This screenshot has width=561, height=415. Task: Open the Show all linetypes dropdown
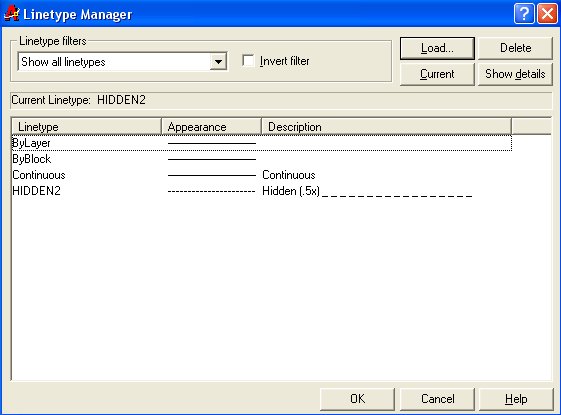(x=218, y=62)
